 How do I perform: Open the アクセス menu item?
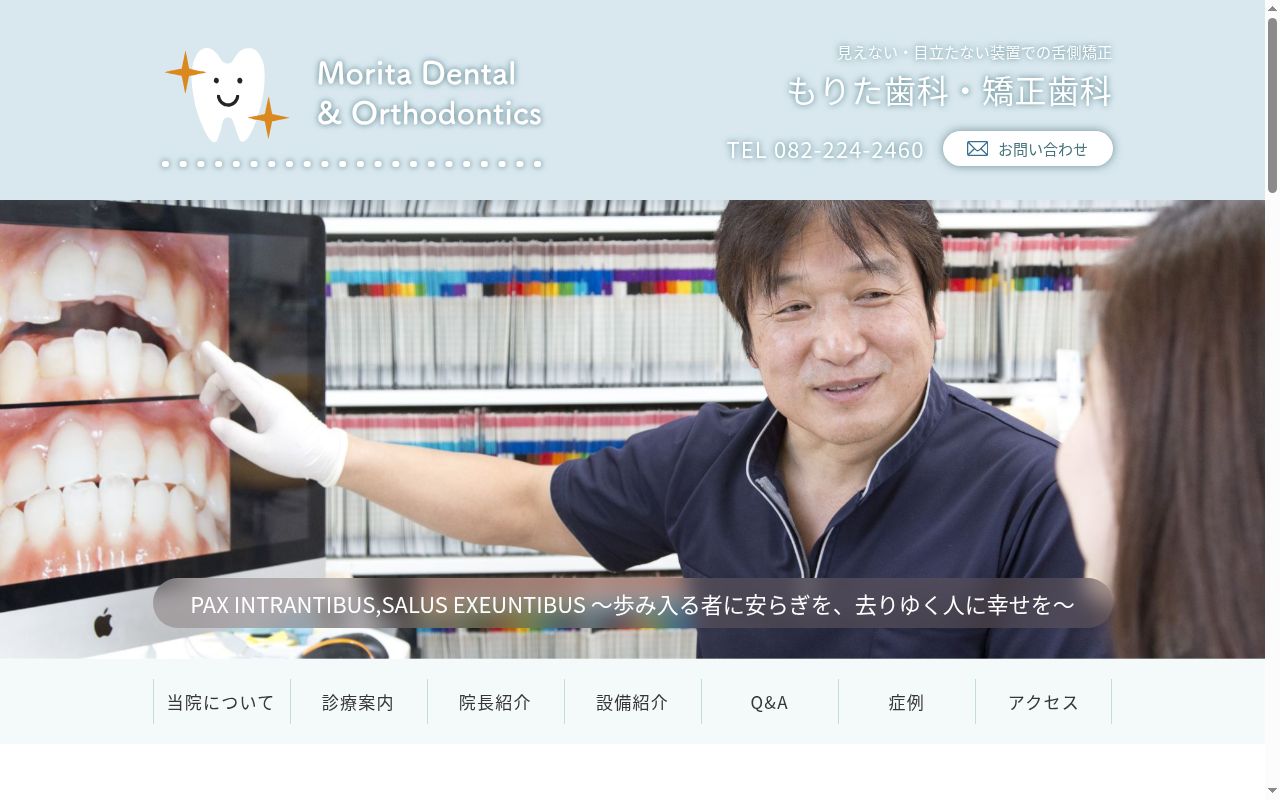pyautogui.click(x=1043, y=702)
